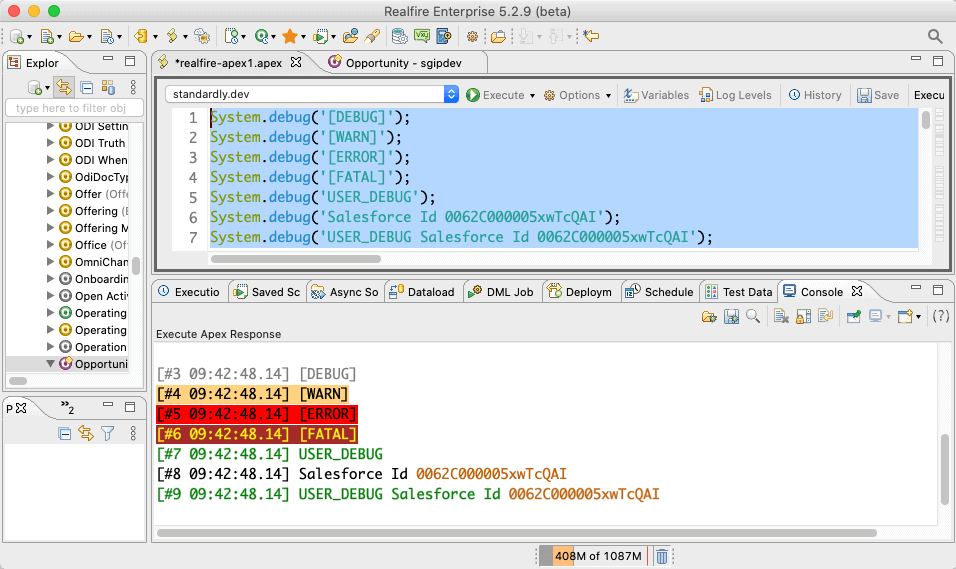Toggle console word wrap

tap(826, 316)
